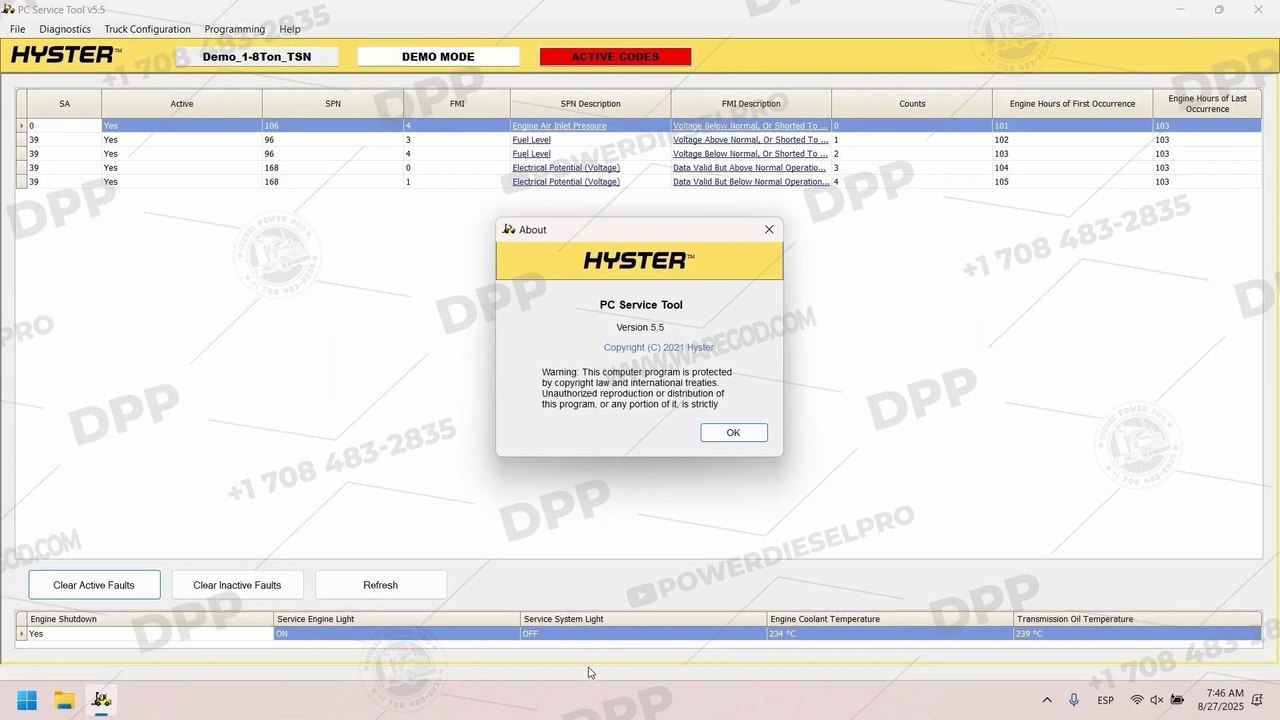Select the first-occurrence hours cell 101
1280x720 pixels.
[1072, 126]
